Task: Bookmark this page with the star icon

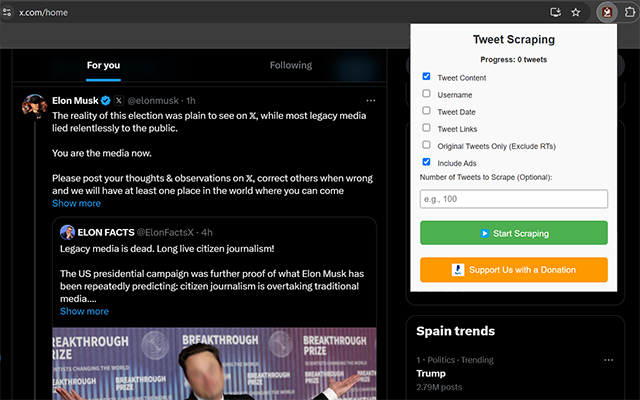Action: click(576, 13)
